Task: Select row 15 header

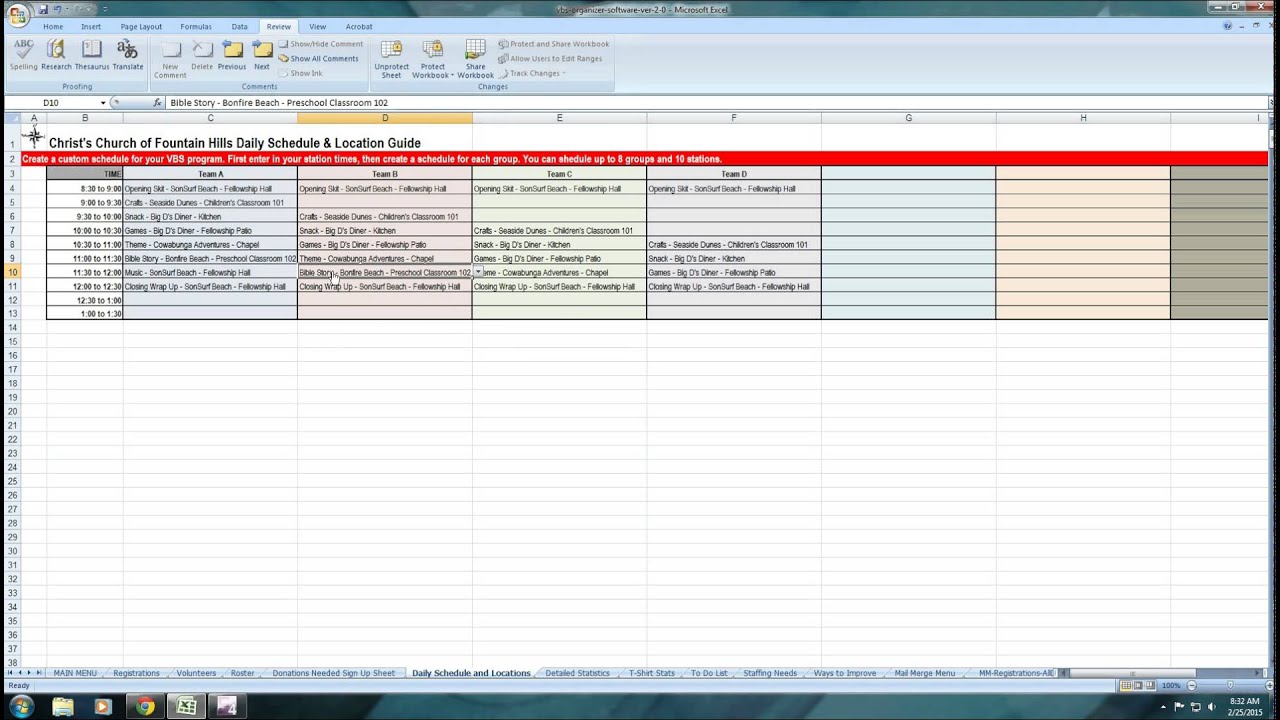Action: point(13,342)
